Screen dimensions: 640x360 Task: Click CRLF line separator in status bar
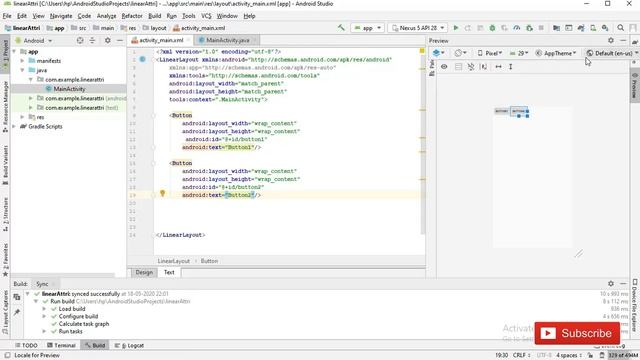click(x=521, y=355)
